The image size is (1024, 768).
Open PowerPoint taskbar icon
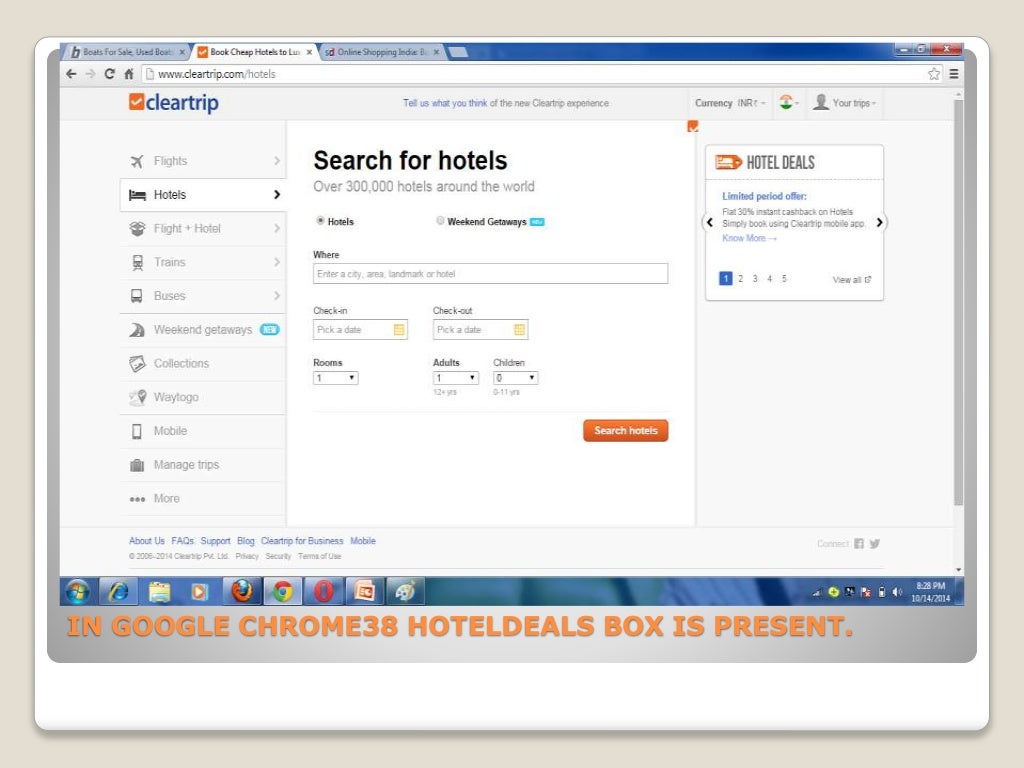(364, 592)
